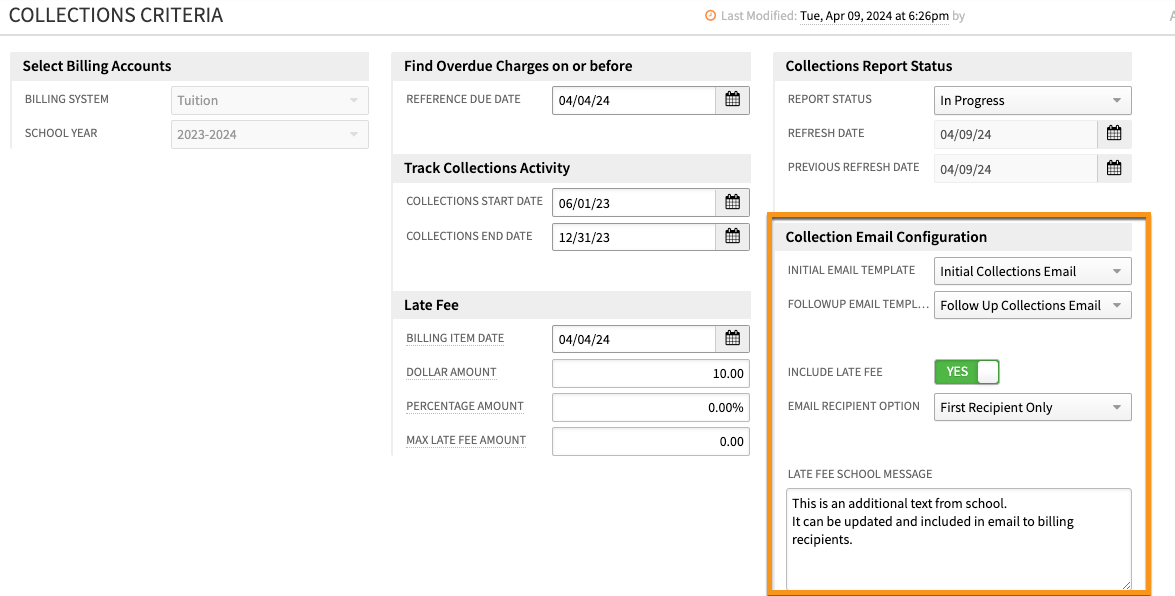Open the School Year selector
1175x596 pixels.
coord(268,133)
